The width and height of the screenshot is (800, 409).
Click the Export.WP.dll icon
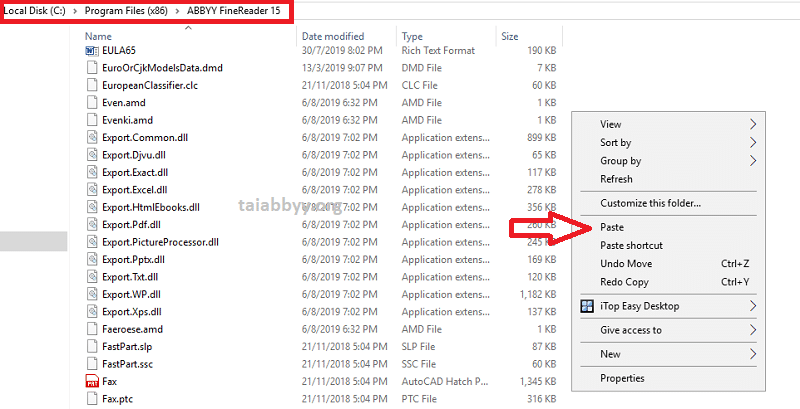pyautogui.click(x=92, y=294)
